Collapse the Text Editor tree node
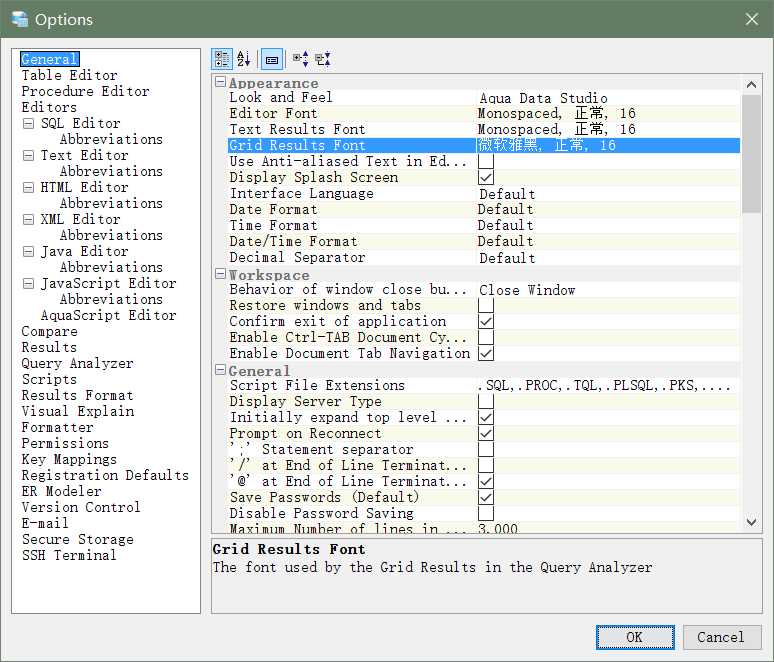774x662 pixels. (29, 156)
